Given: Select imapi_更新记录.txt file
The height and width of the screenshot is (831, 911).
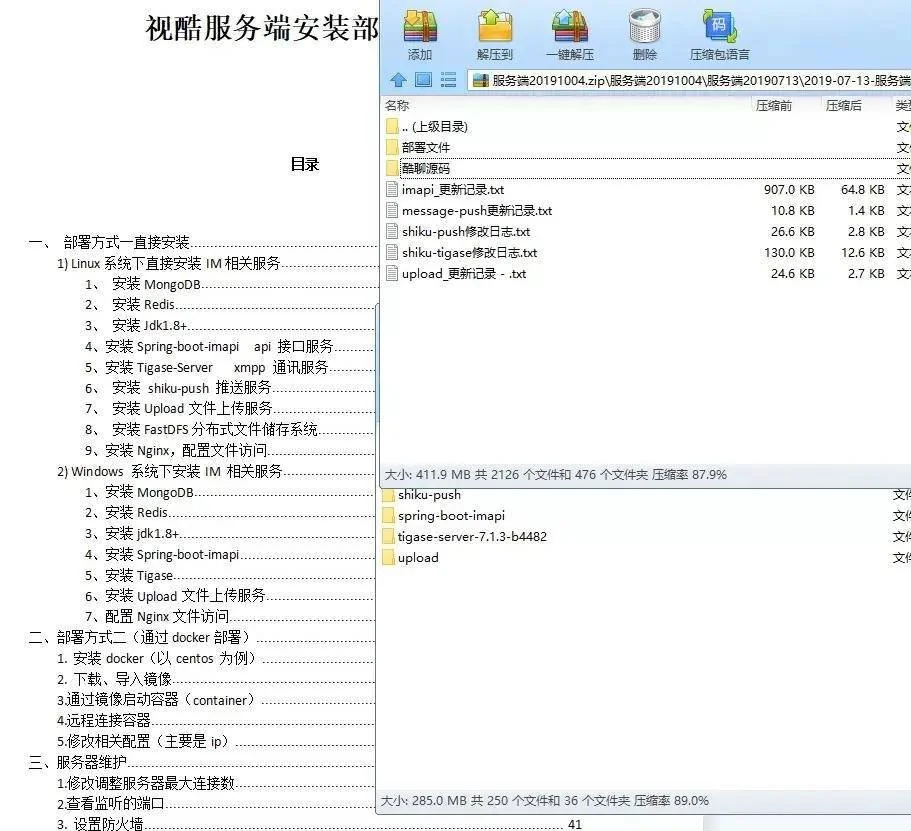Looking at the screenshot, I should [x=452, y=189].
